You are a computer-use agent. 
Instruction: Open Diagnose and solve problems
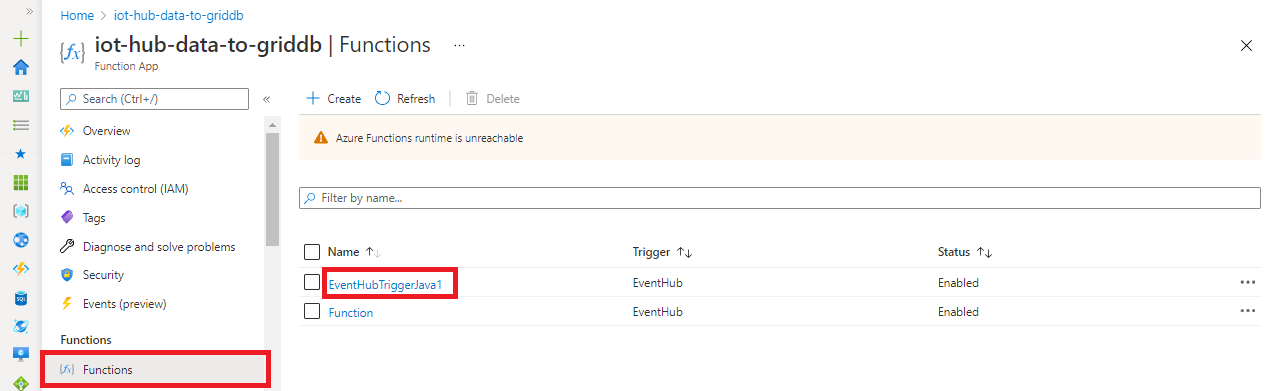point(159,246)
